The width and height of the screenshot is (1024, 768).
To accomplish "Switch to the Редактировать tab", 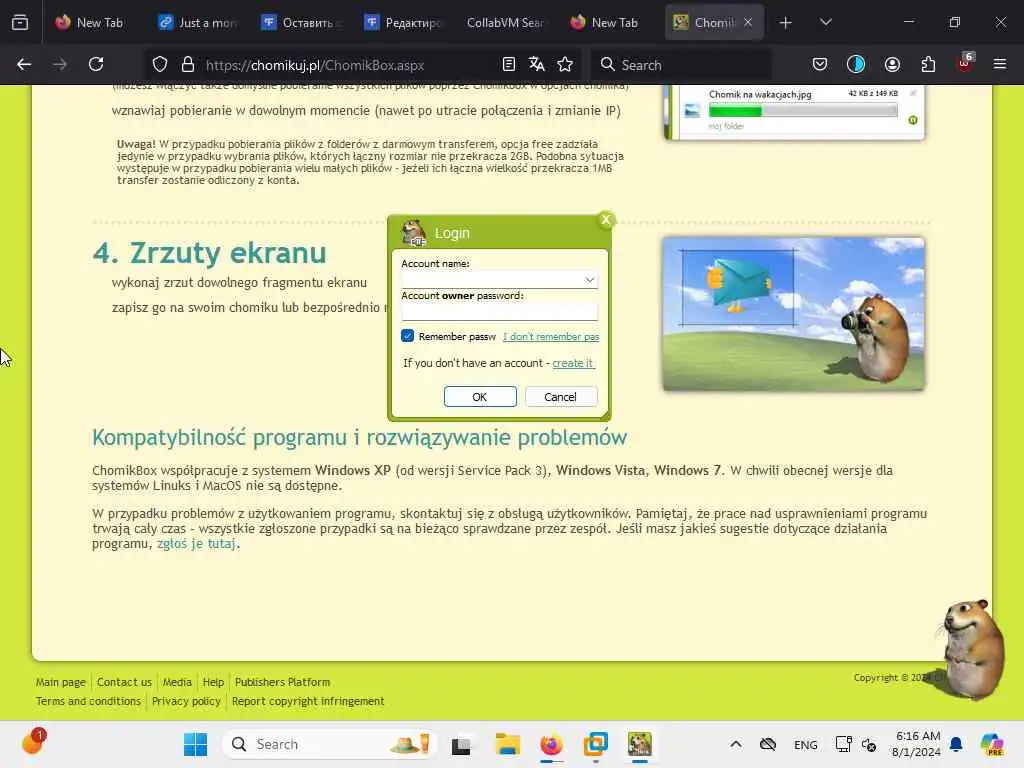I will point(406,23).
